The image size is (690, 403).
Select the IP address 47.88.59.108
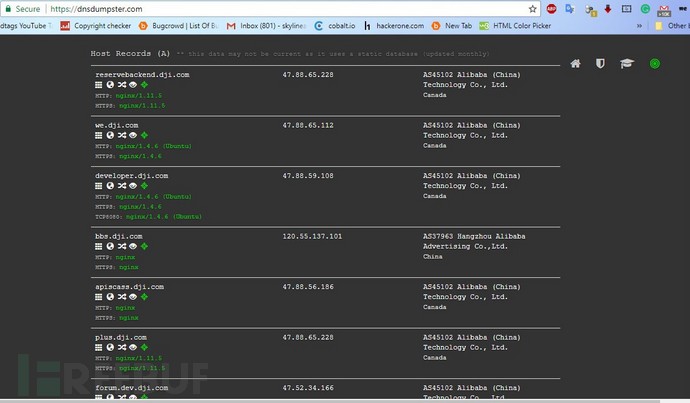tap(308, 176)
